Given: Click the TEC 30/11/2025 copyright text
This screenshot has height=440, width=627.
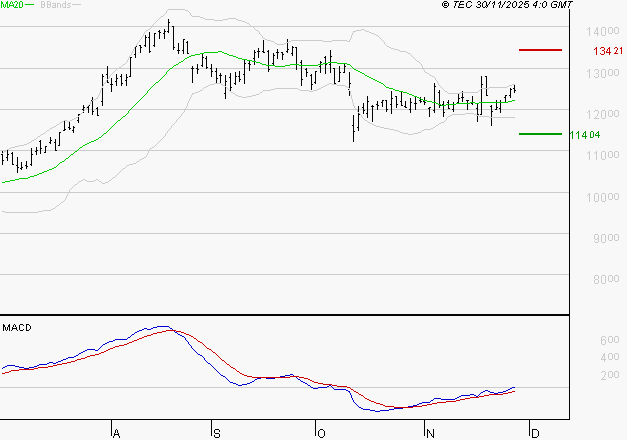Looking at the screenshot, I should coord(507,5).
